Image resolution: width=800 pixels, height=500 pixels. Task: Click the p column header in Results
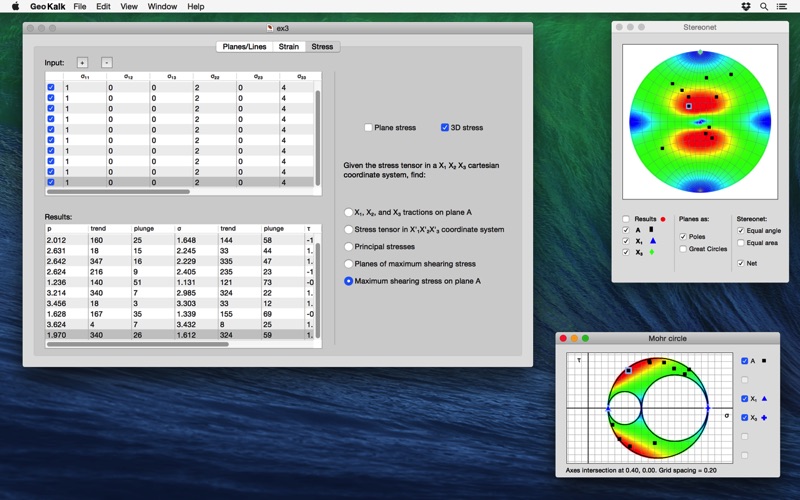coord(67,229)
